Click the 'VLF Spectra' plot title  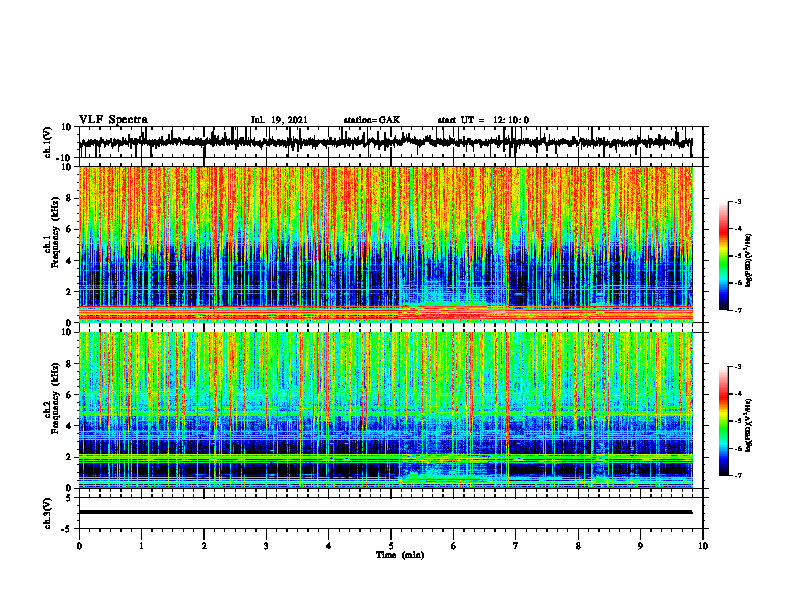113,120
